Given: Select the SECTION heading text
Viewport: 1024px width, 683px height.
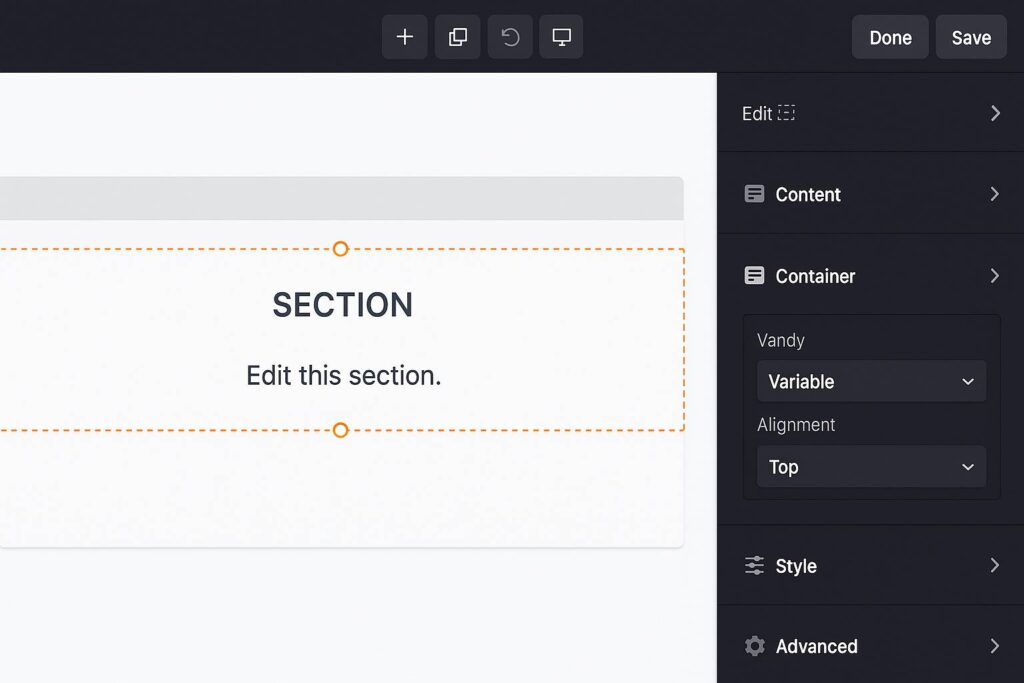Looking at the screenshot, I should (343, 305).
